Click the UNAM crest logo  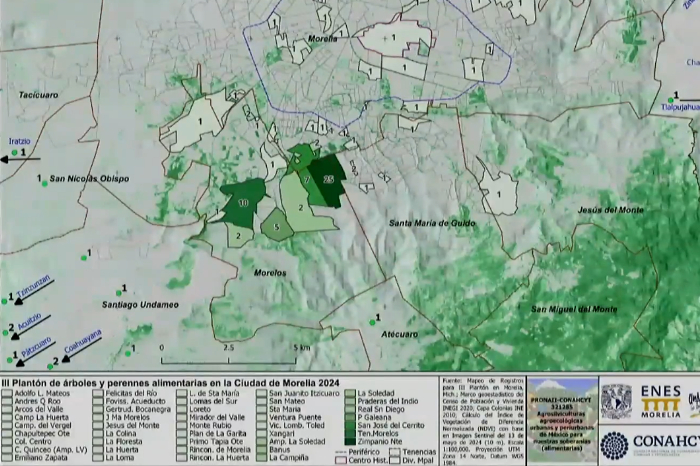(618, 401)
